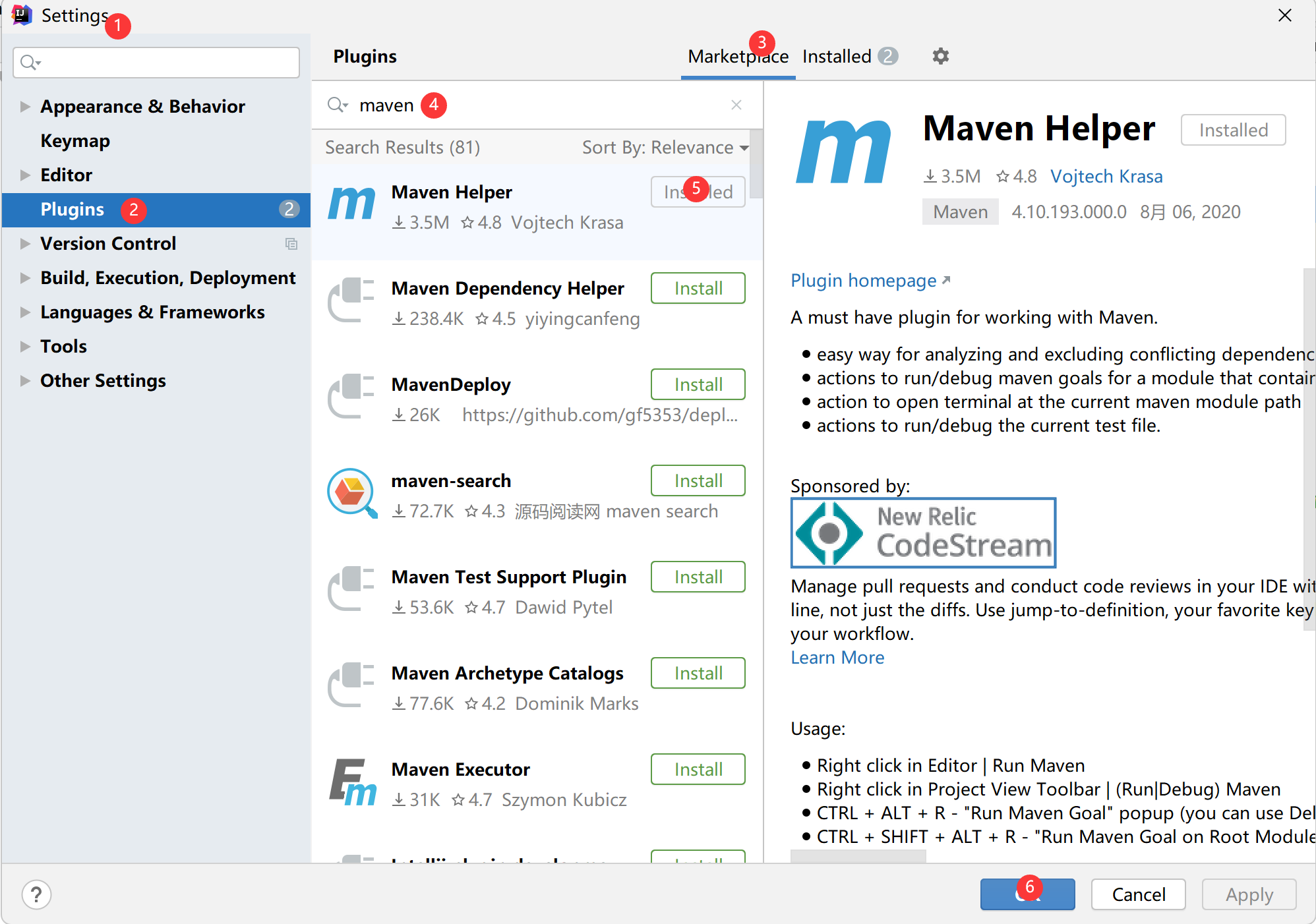
Task: Confirm the dialog with the OK button
Action: point(1027,894)
